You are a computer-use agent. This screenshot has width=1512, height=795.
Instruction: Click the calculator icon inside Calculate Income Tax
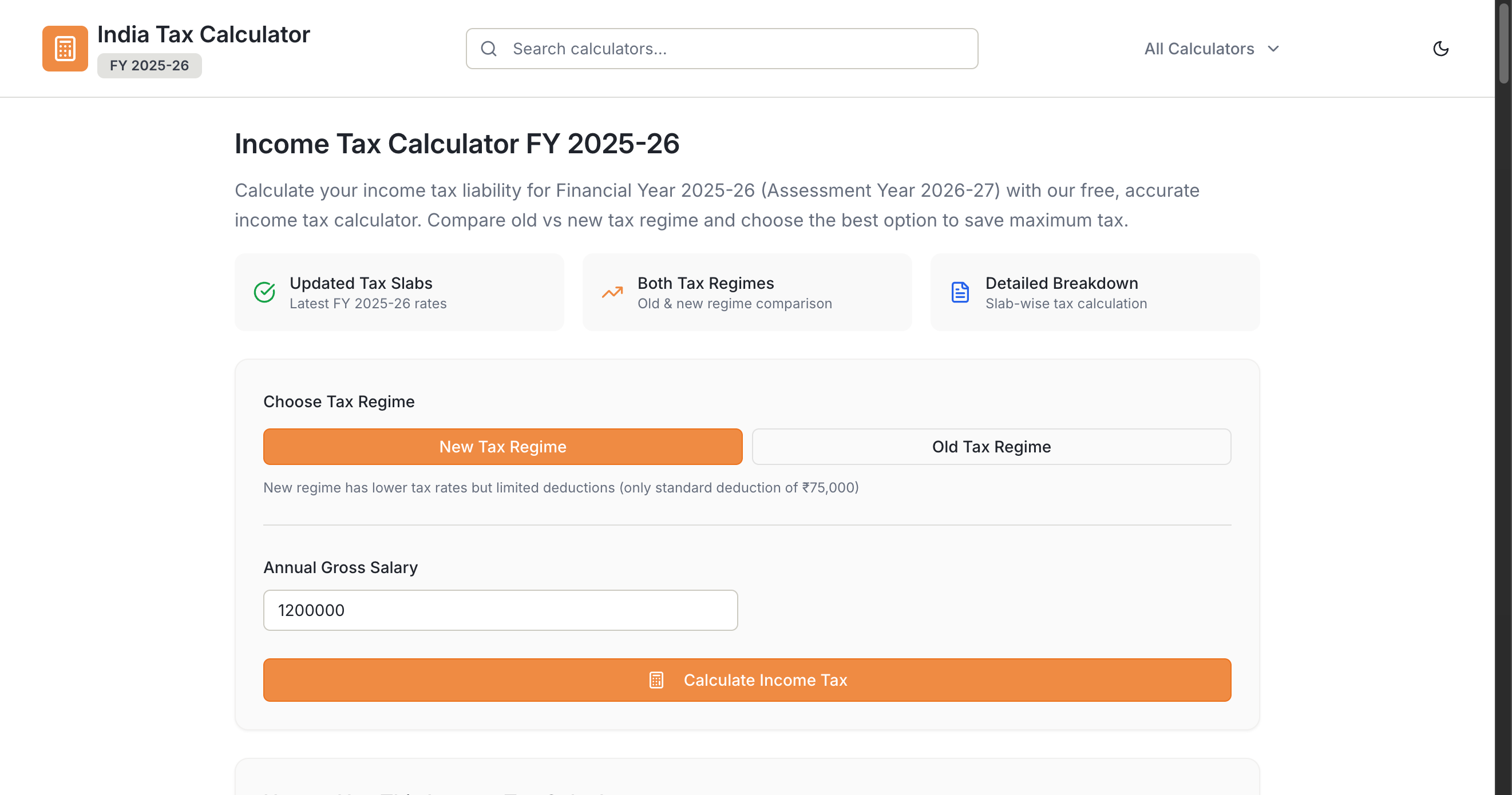(x=656, y=680)
